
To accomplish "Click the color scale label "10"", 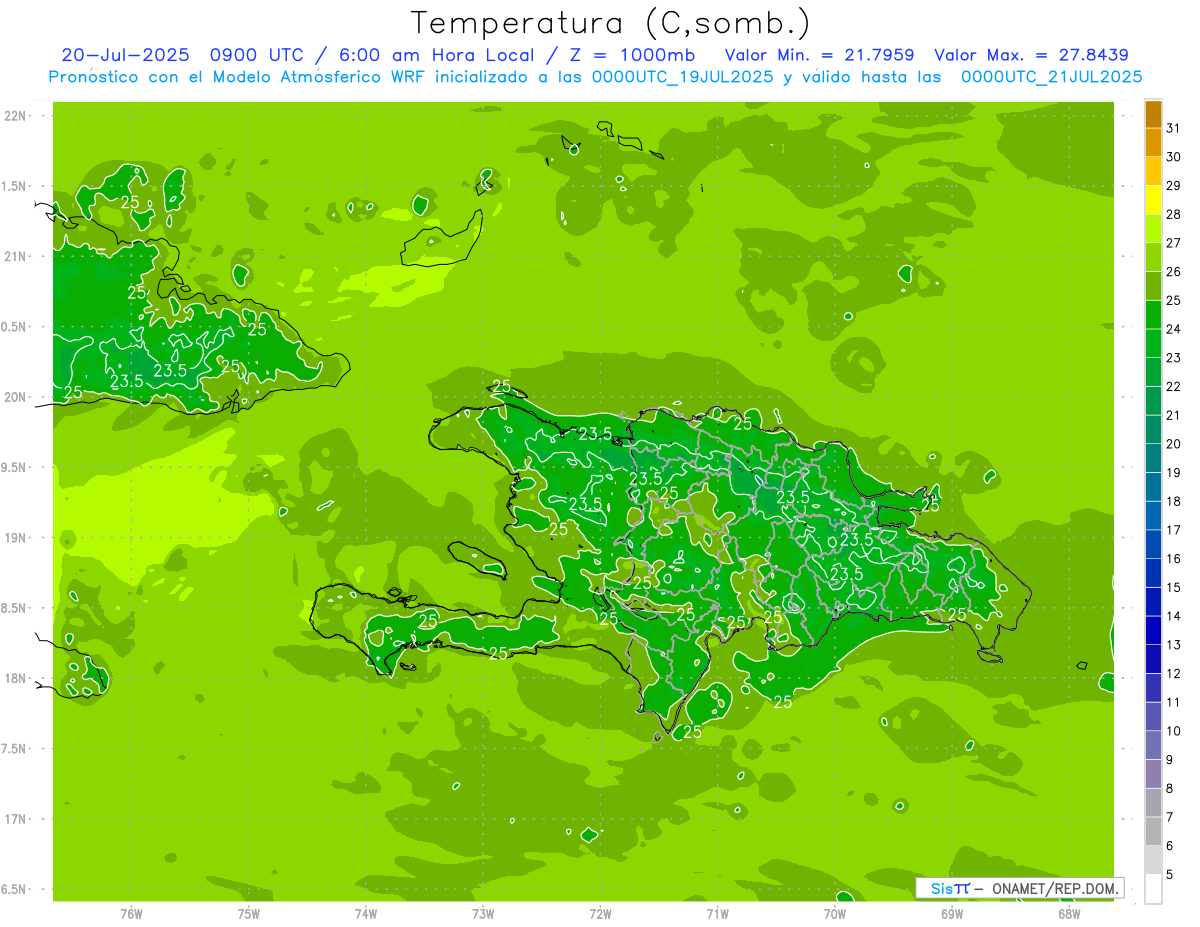I will [x=1174, y=731].
